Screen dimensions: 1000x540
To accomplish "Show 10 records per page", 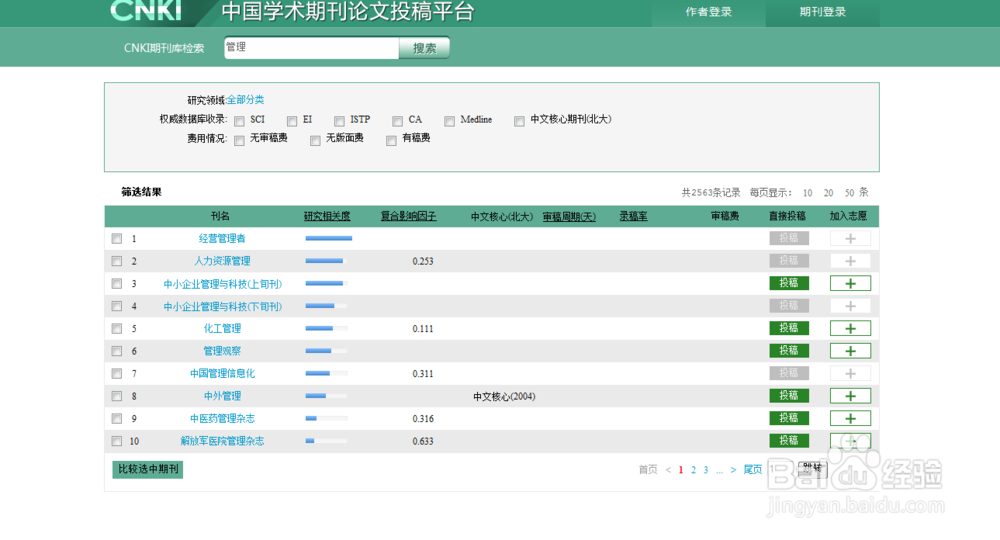I will pyautogui.click(x=807, y=193).
